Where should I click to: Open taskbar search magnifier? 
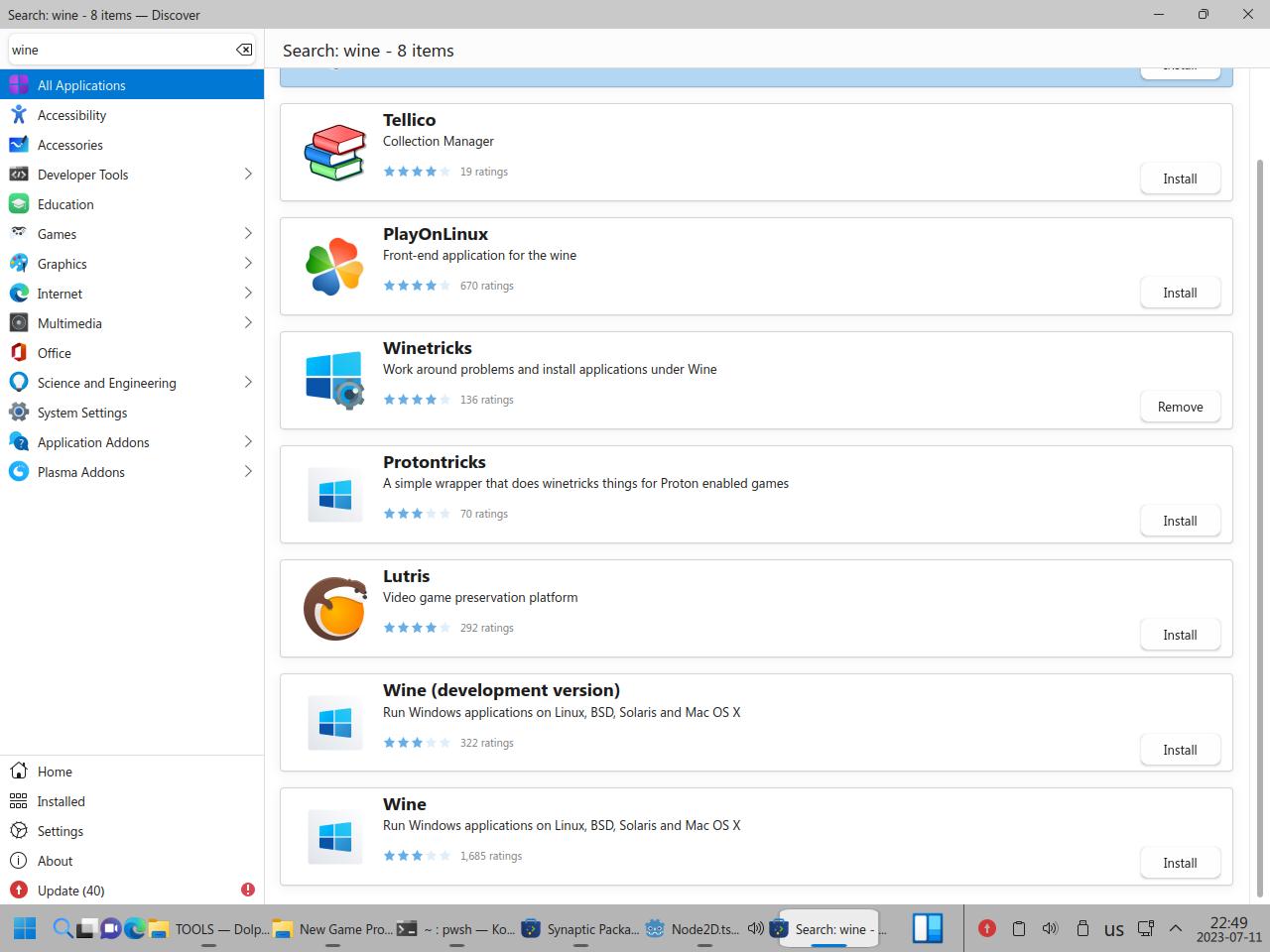[x=63, y=928]
